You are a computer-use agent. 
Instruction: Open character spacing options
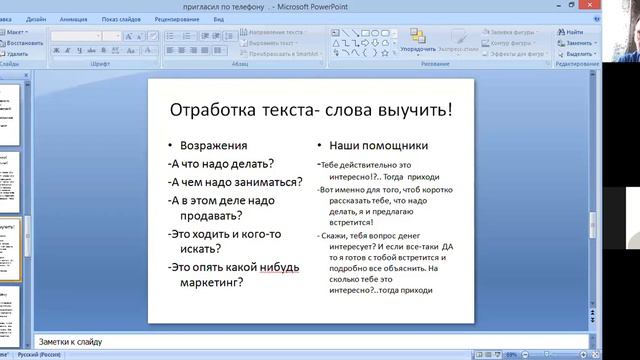click(x=116, y=51)
